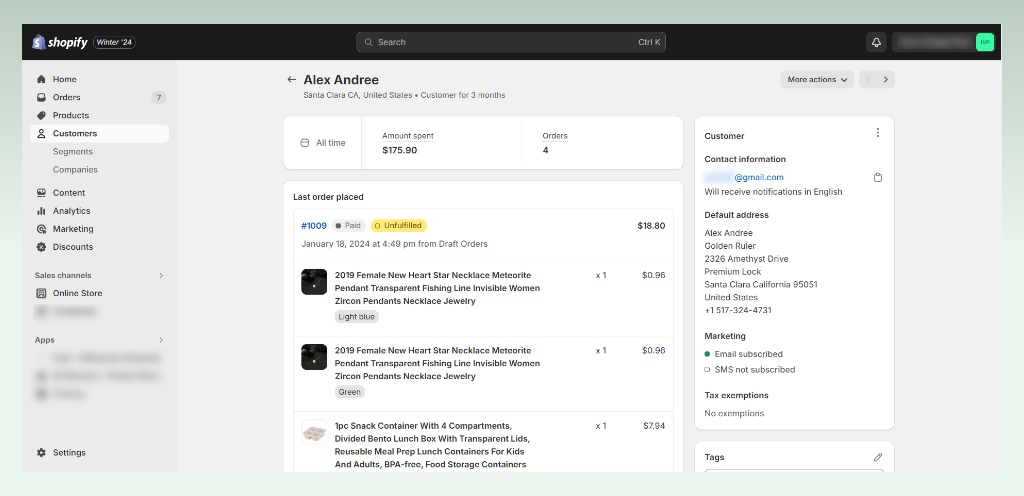Copy email with the clipboard icon
Viewport: 1024px width, 496px height.
(x=878, y=178)
